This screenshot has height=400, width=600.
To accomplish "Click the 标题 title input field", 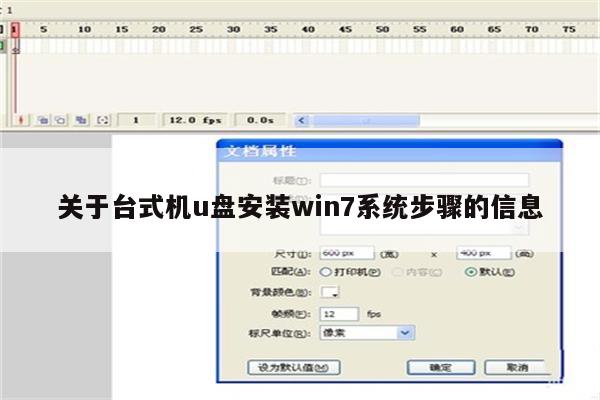I will tap(424, 180).
